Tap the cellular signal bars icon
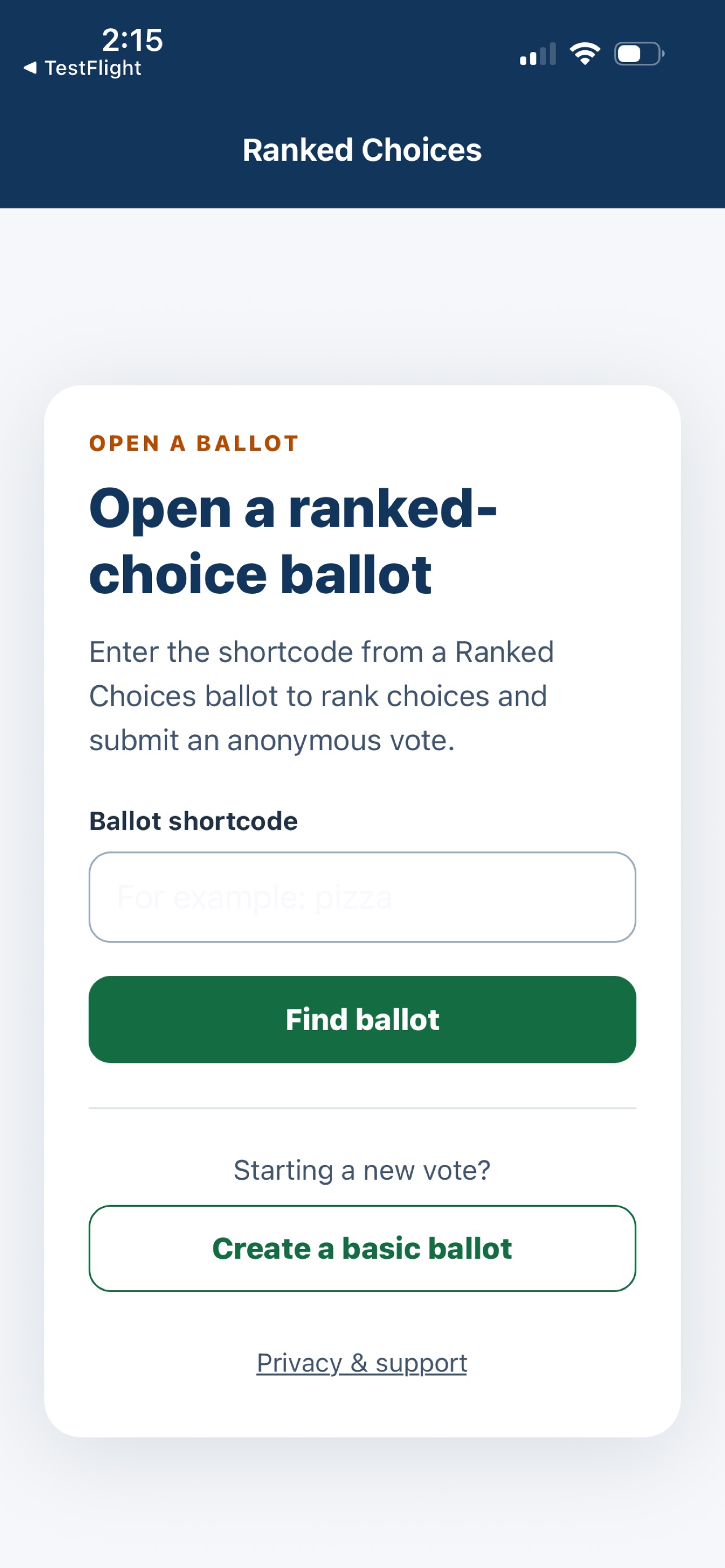This screenshot has height=1568, width=725. pos(538,54)
